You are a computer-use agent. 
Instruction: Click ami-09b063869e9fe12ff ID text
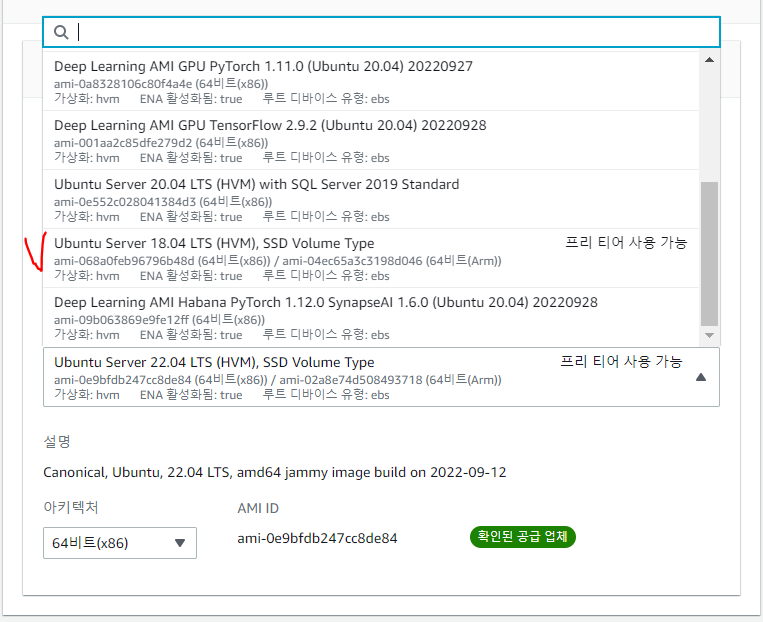122,320
